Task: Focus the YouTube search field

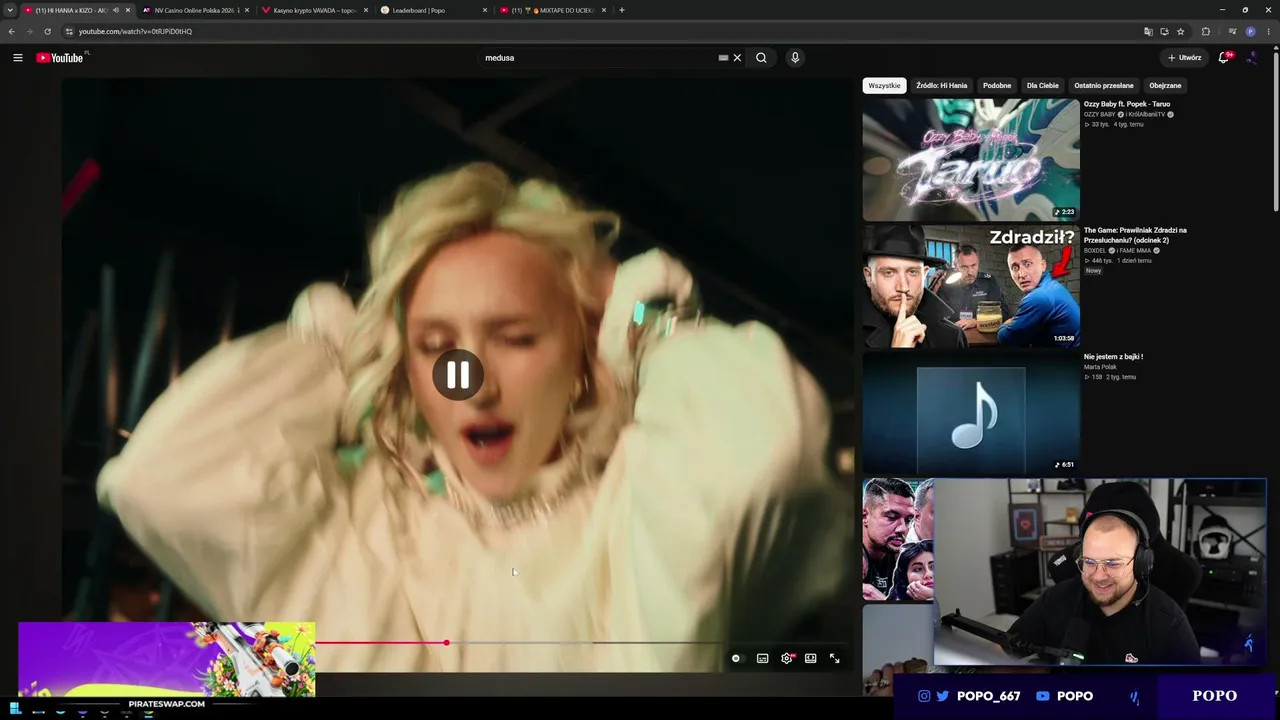Action: coord(597,58)
